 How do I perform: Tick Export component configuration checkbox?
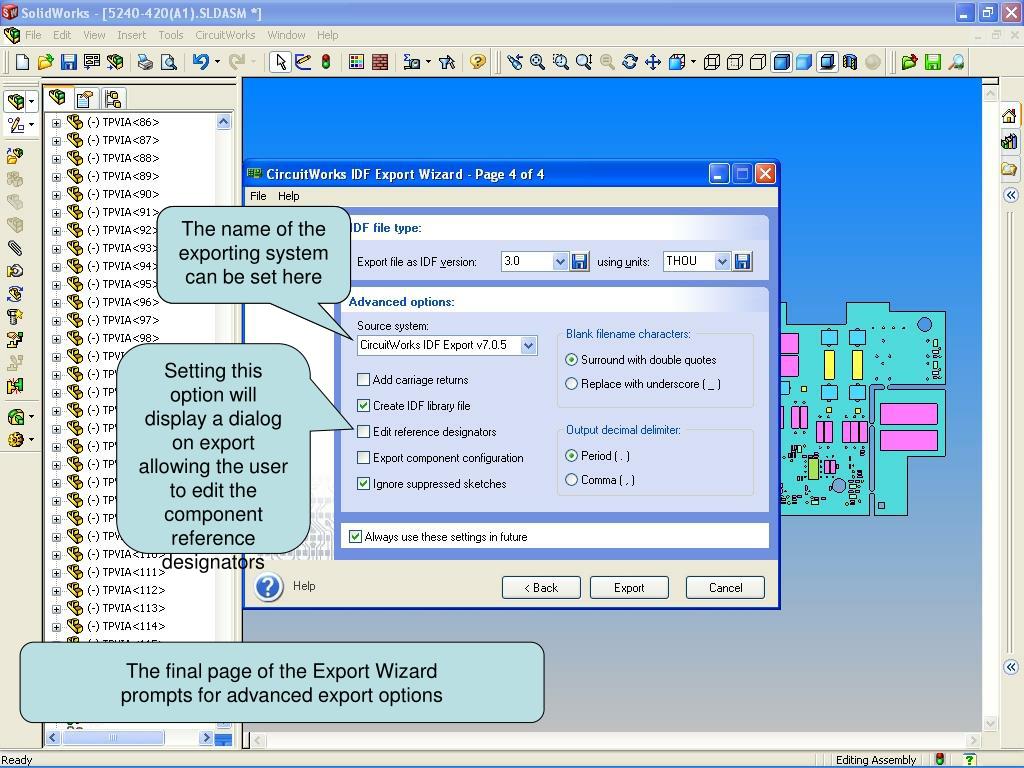(364, 458)
